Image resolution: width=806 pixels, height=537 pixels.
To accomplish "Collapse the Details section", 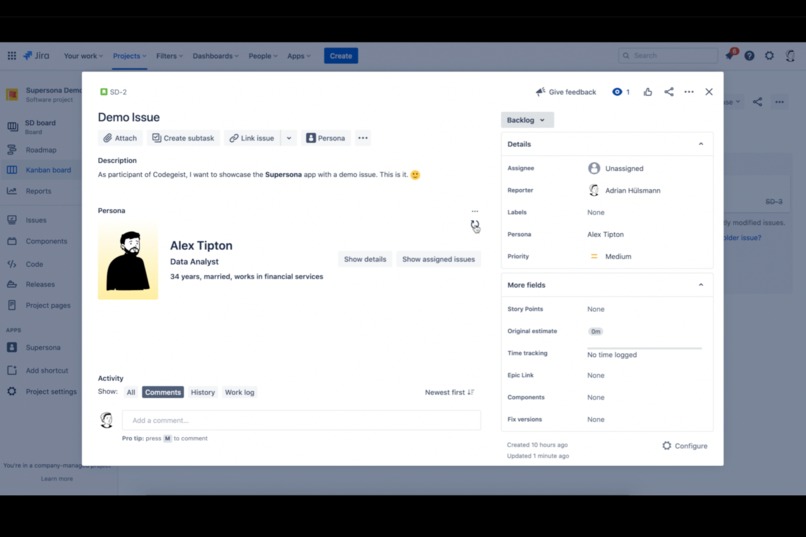I will (701, 144).
